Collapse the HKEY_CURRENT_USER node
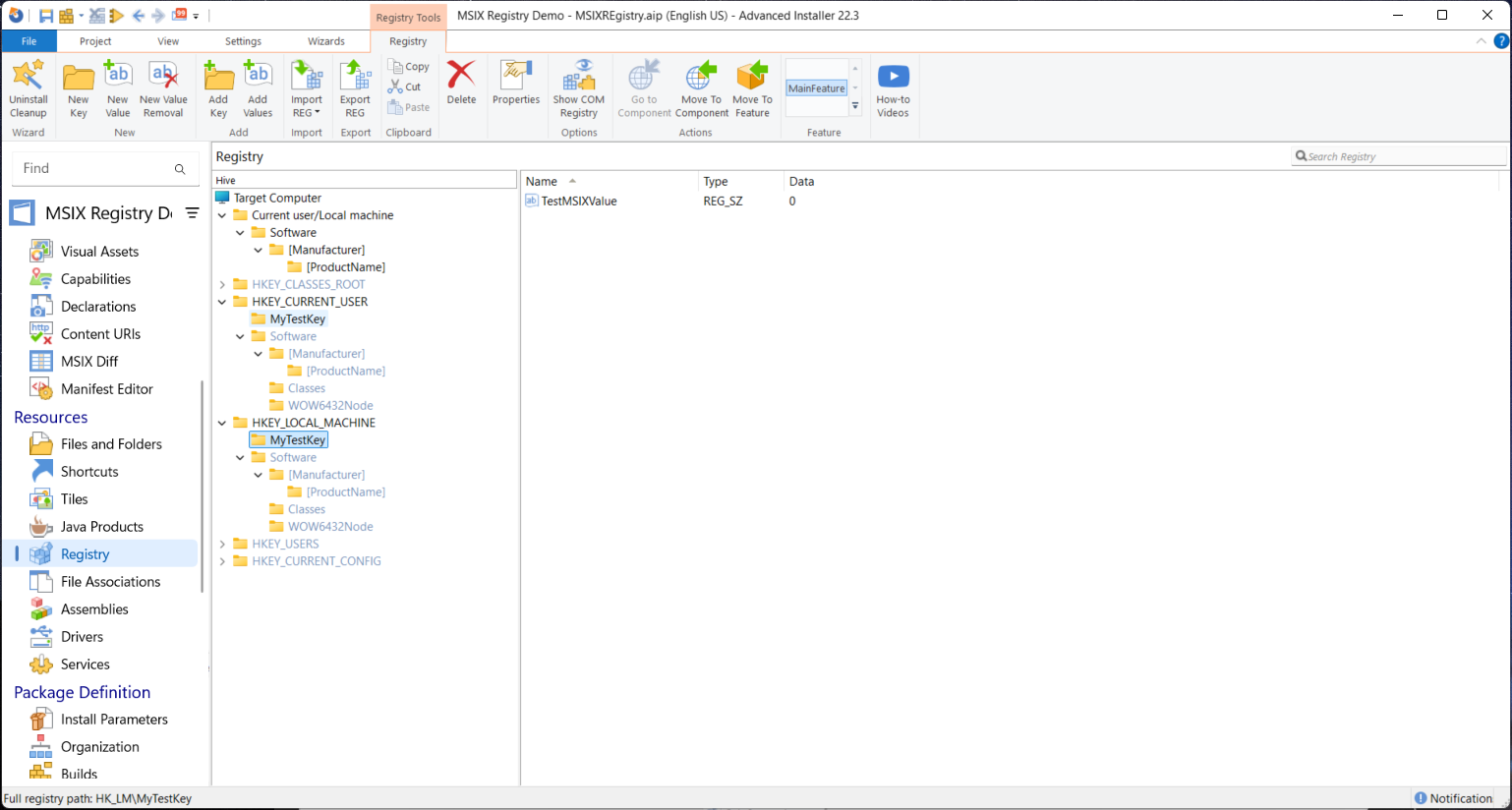The height and width of the screenshot is (810, 1512). (x=222, y=302)
